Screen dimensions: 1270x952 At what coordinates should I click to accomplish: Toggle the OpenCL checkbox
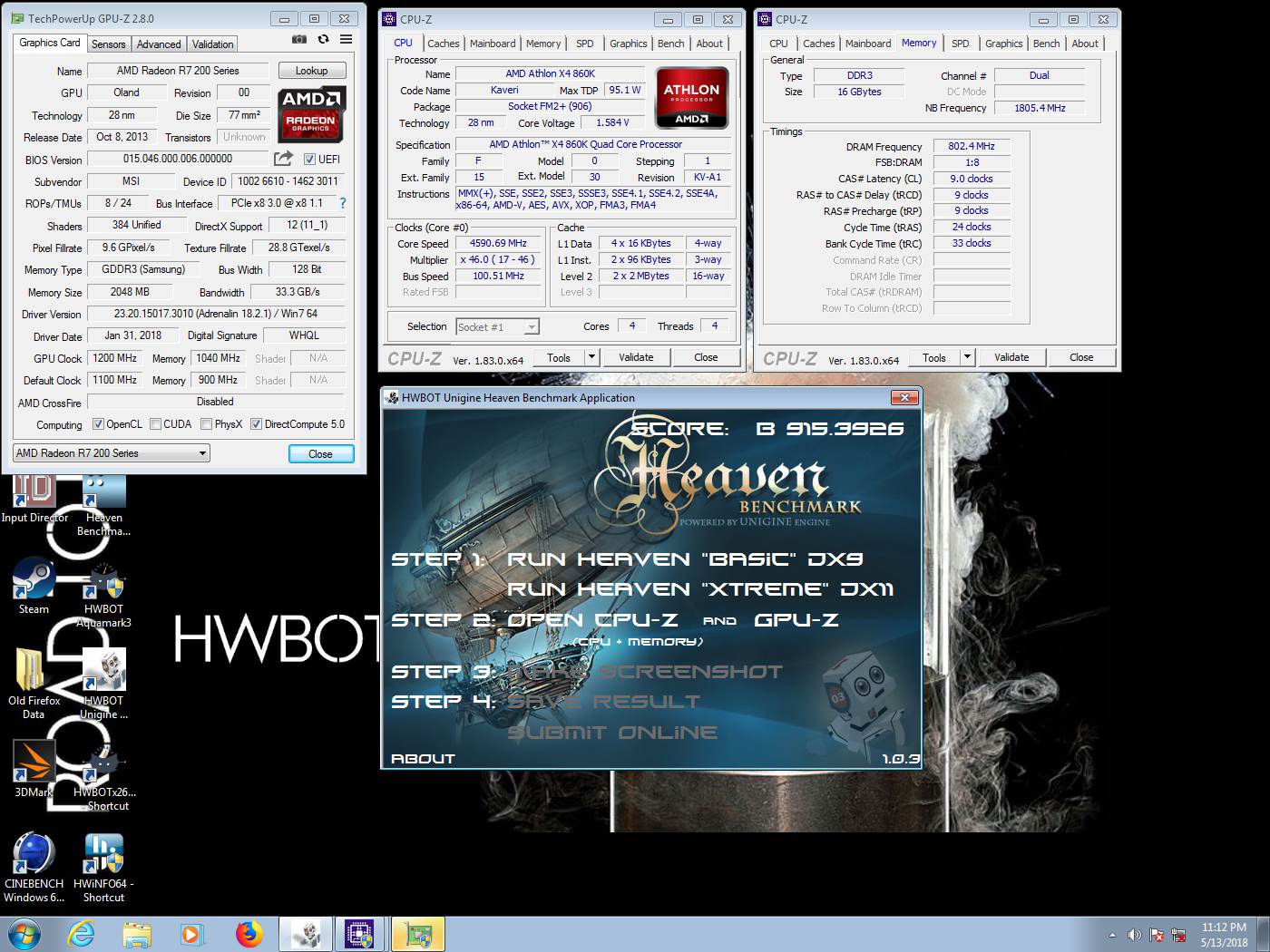98,423
